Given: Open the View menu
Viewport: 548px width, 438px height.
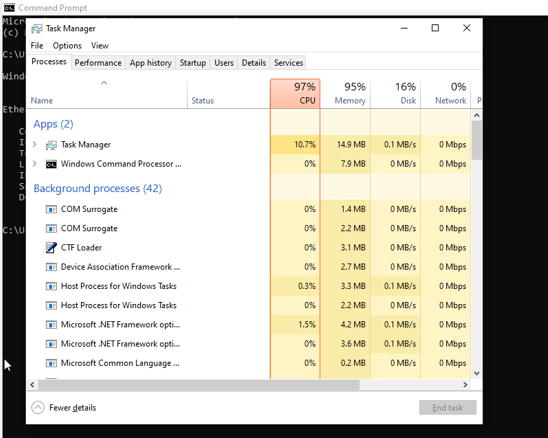Looking at the screenshot, I should (100, 45).
